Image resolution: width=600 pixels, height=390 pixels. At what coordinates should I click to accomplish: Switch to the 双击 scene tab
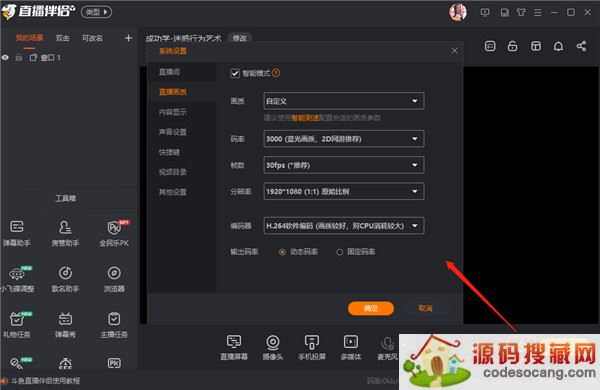[x=62, y=38]
